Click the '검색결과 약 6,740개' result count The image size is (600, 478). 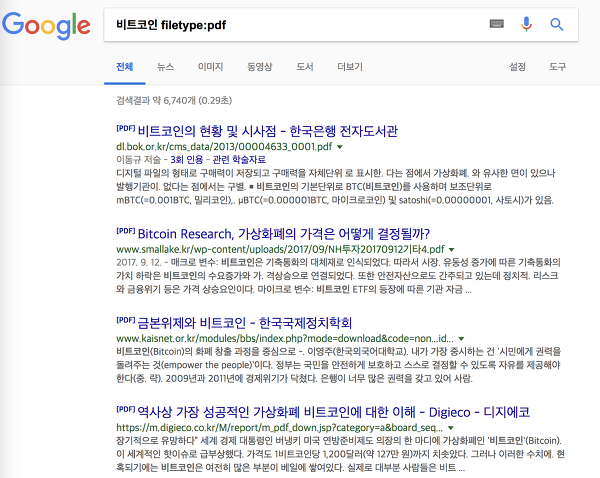174,100
